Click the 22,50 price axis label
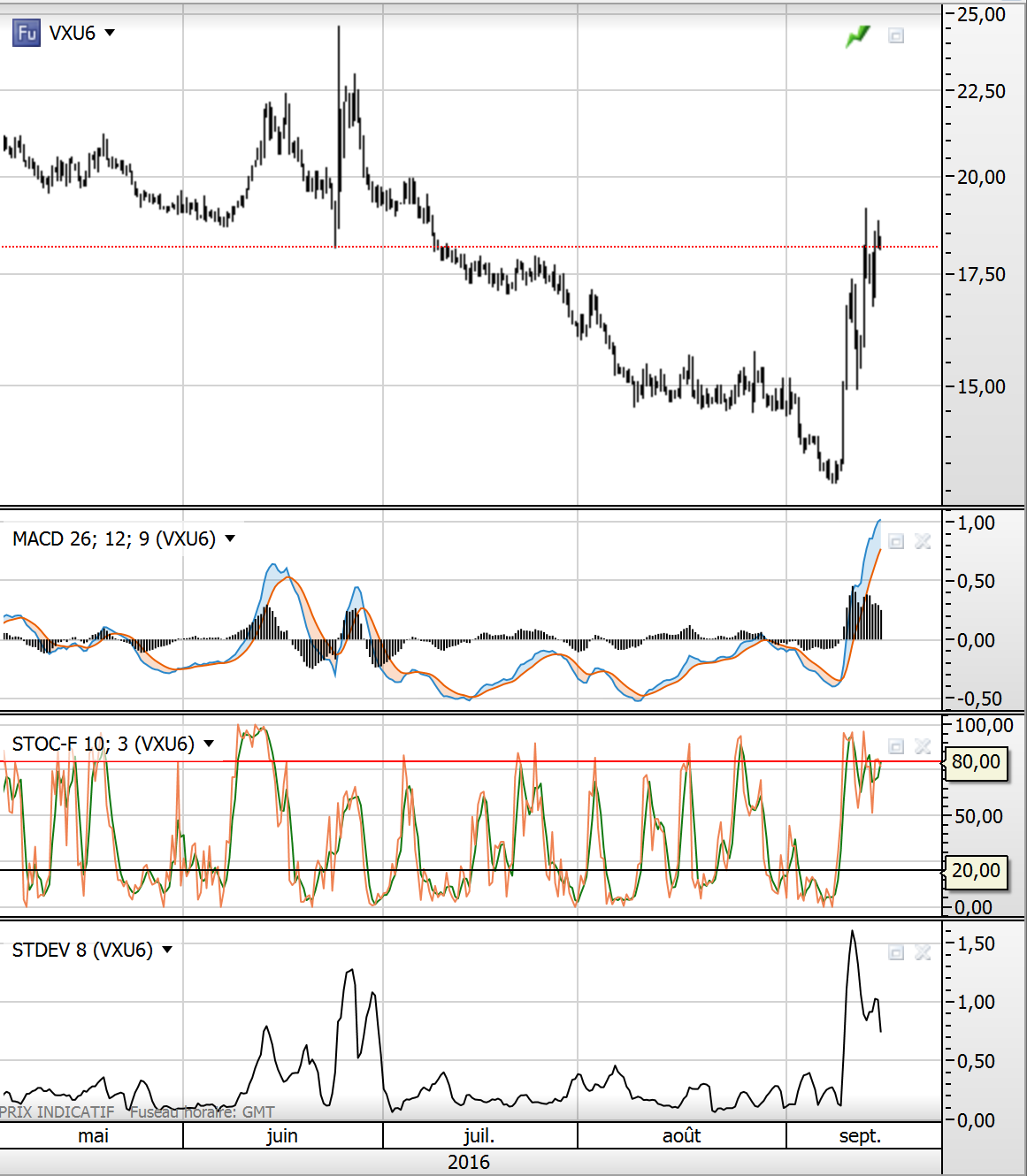1027x1176 pixels. coord(982,91)
